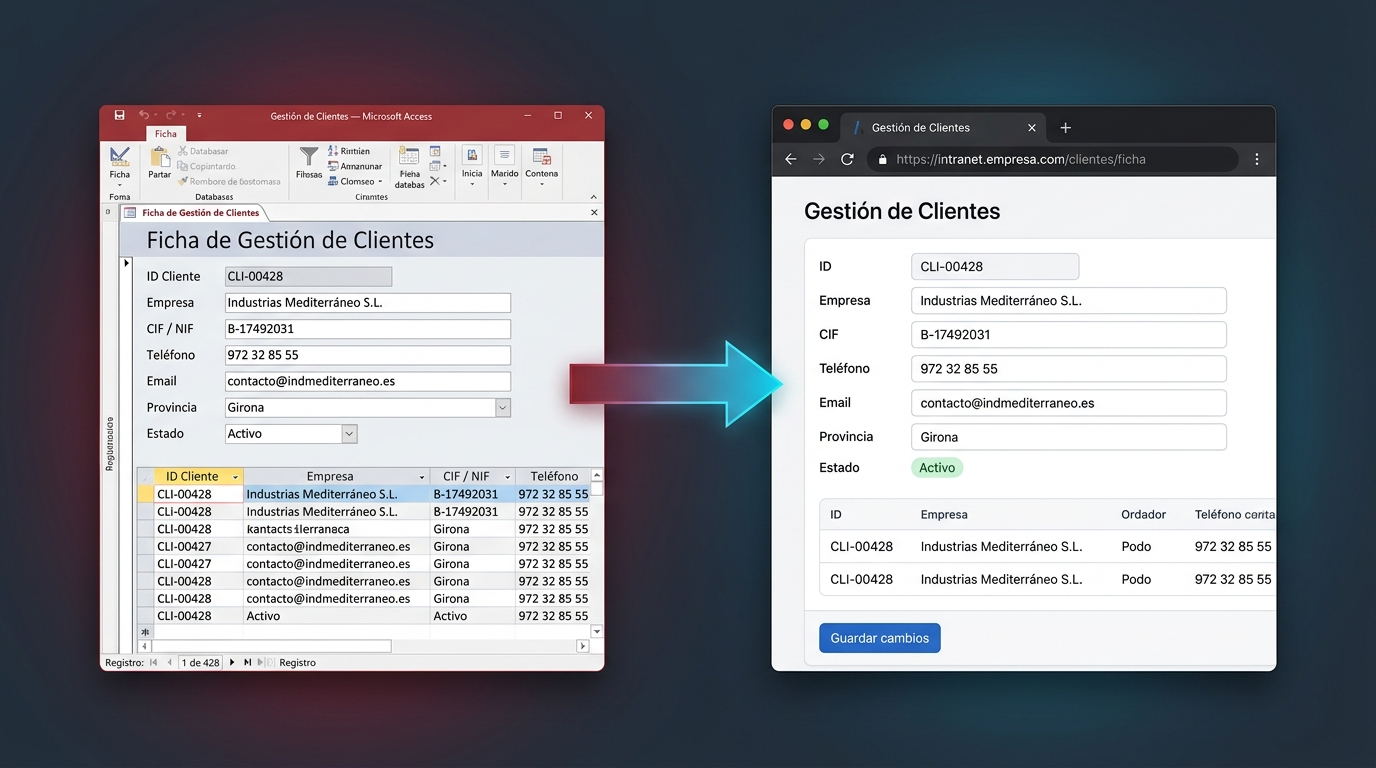Click the Email field in the Access form
The height and width of the screenshot is (768, 1376).
[x=368, y=381]
